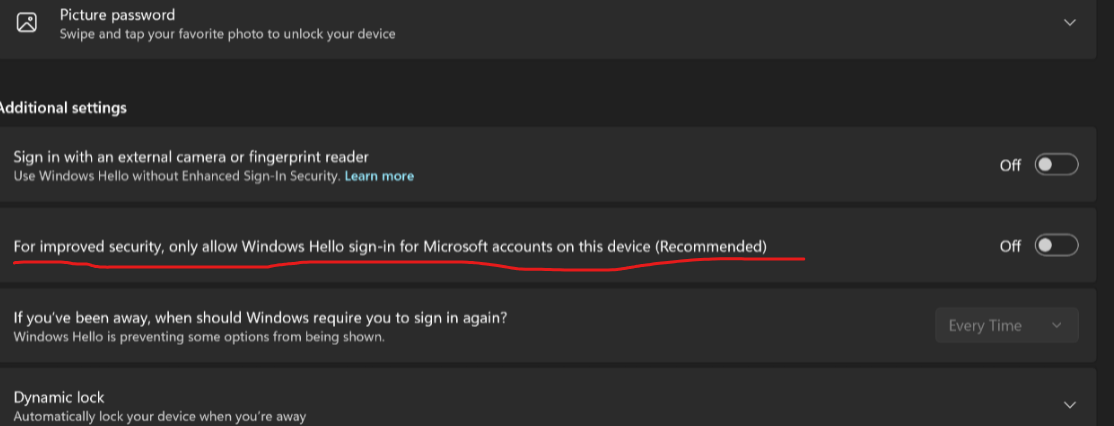Image resolution: width=1114 pixels, height=426 pixels.
Task: Open the Learn more link
Action: (x=379, y=176)
